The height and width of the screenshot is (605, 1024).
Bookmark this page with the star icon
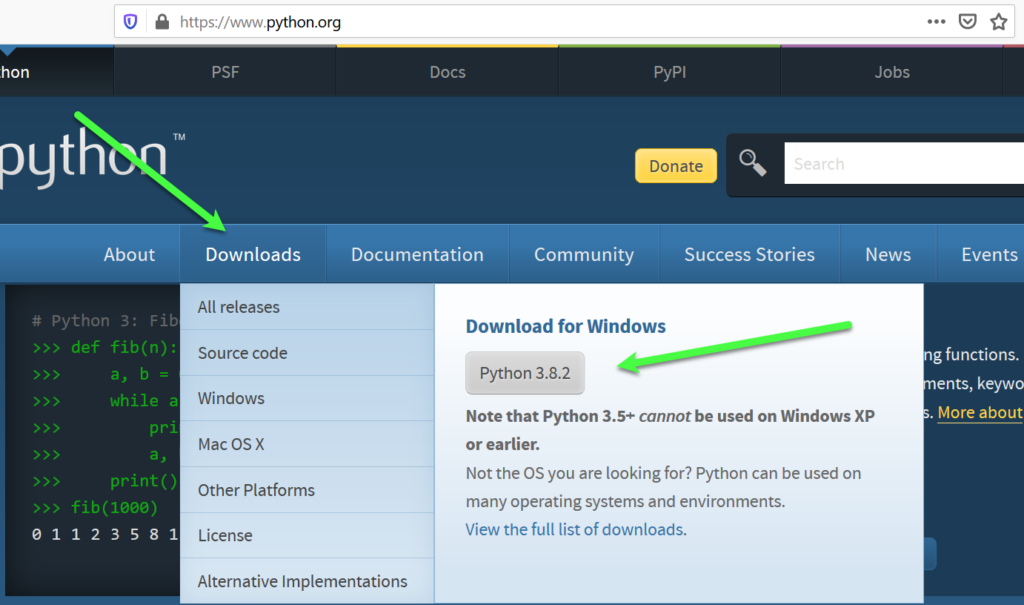pyautogui.click(x=999, y=22)
